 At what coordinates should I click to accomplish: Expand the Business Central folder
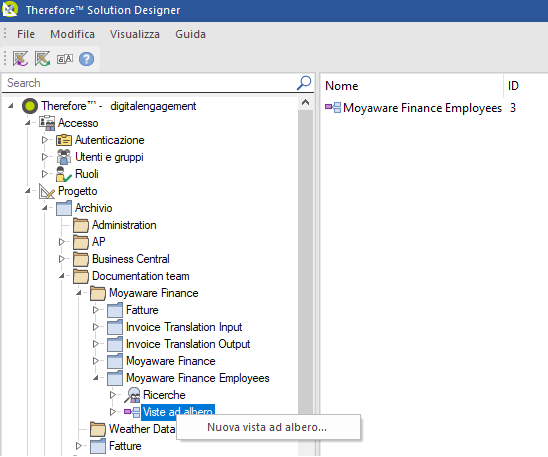tap(62, 259)
